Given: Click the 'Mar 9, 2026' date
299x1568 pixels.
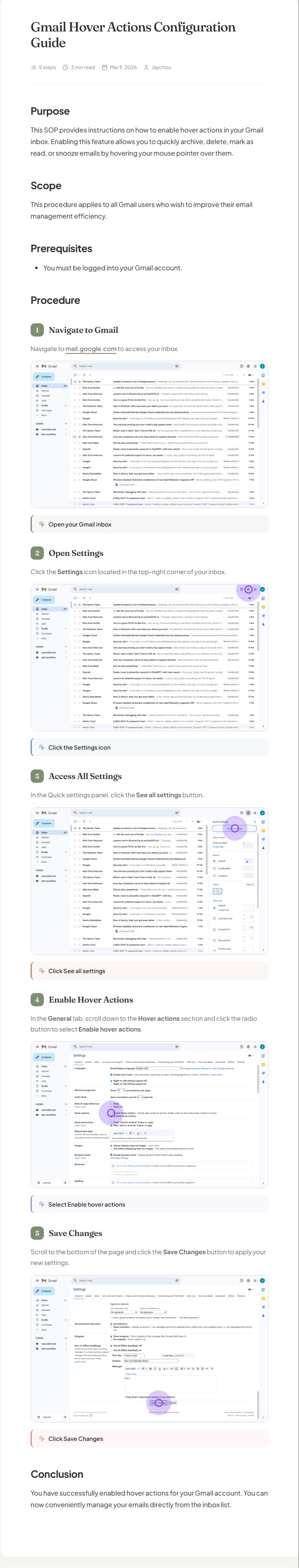Looking at the screenshot, I should pyautogui.click(x=123, y=67).
